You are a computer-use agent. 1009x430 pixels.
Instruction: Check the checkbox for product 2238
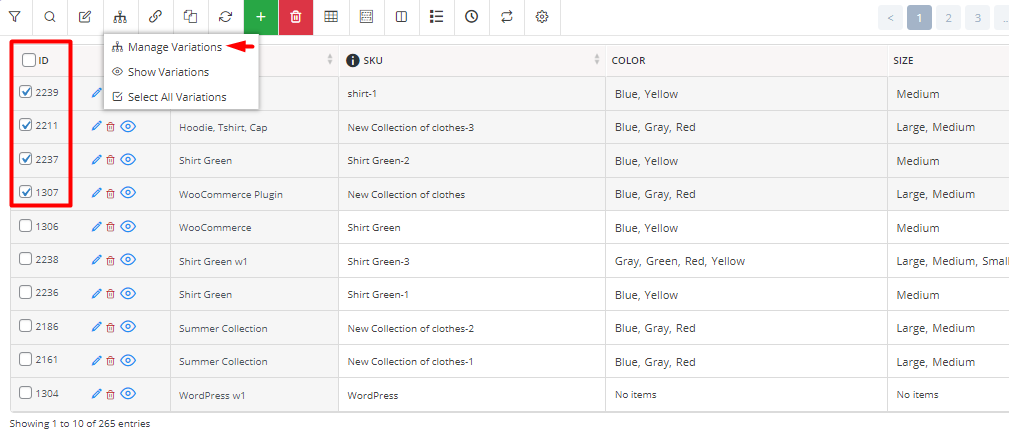coord(26,259)
